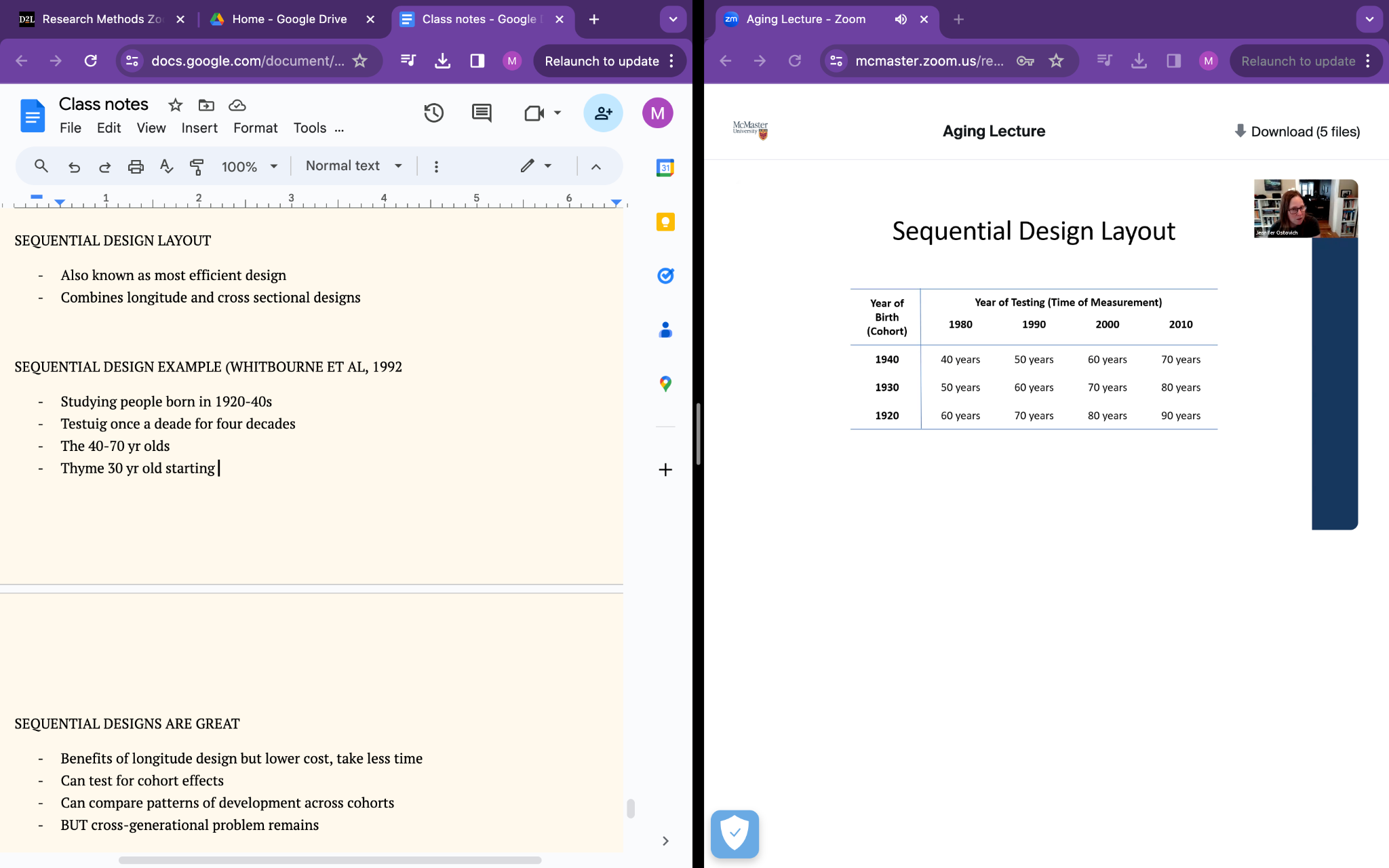The height and width of the screenshot is (868, 1389).
Task: Click the print icon in toolbar
Action: [136, 166]
